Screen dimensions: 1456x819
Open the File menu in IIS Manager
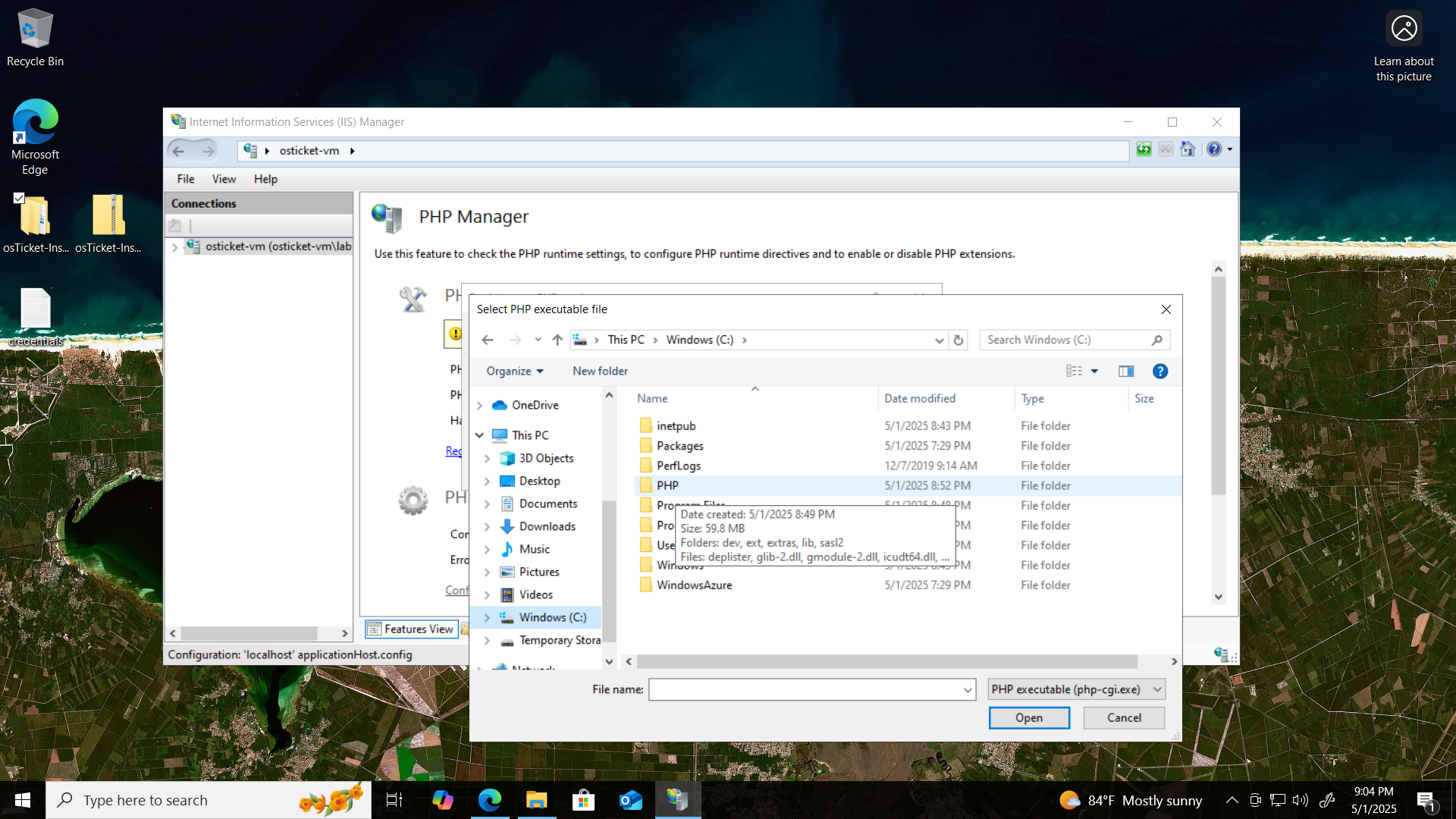tap(186, 179)
